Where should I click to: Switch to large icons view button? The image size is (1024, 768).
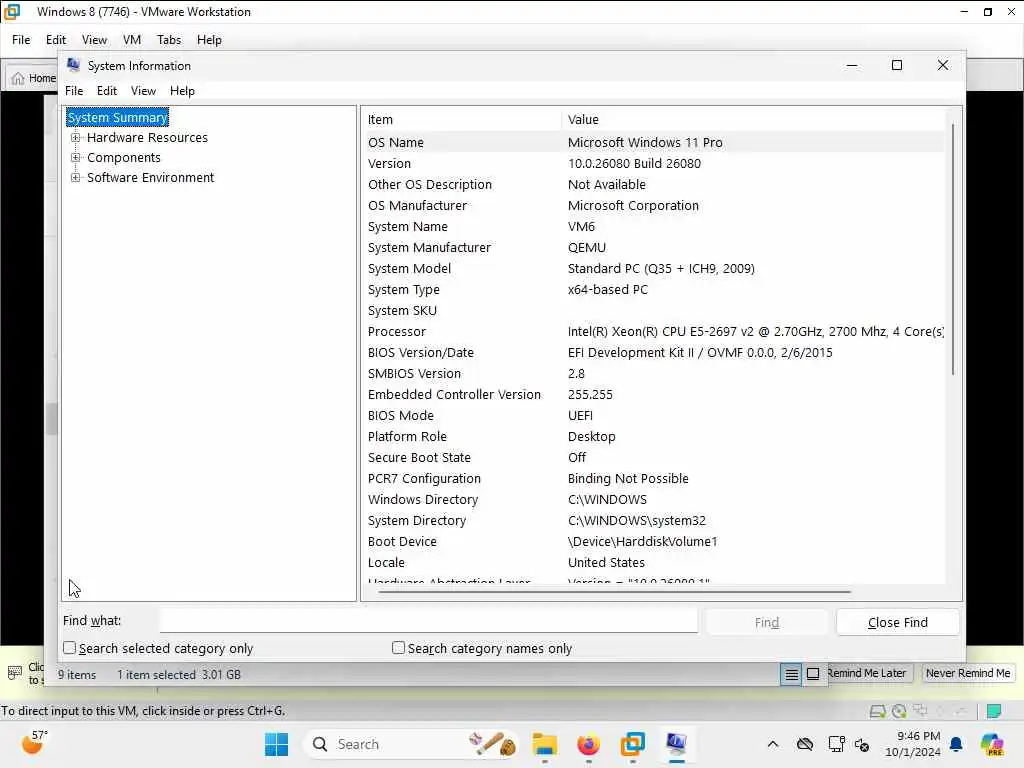tap(813, 674)
